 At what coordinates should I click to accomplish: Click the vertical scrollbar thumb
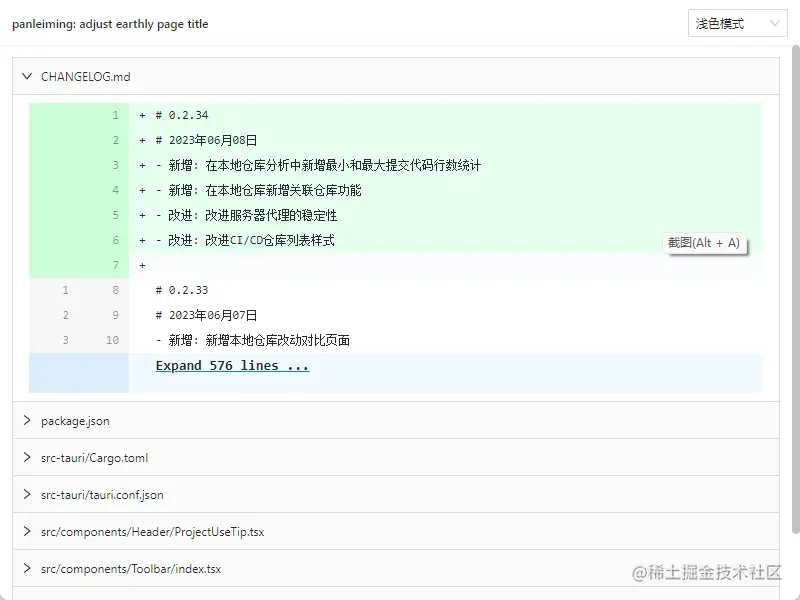click(x=795, y=290)
